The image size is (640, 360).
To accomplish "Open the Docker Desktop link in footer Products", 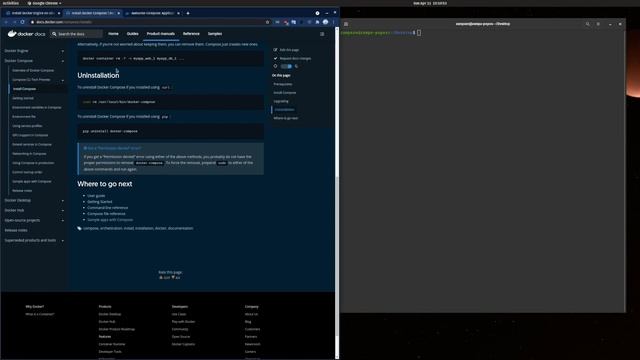I will pyautogui.click(x=110, y=314).
